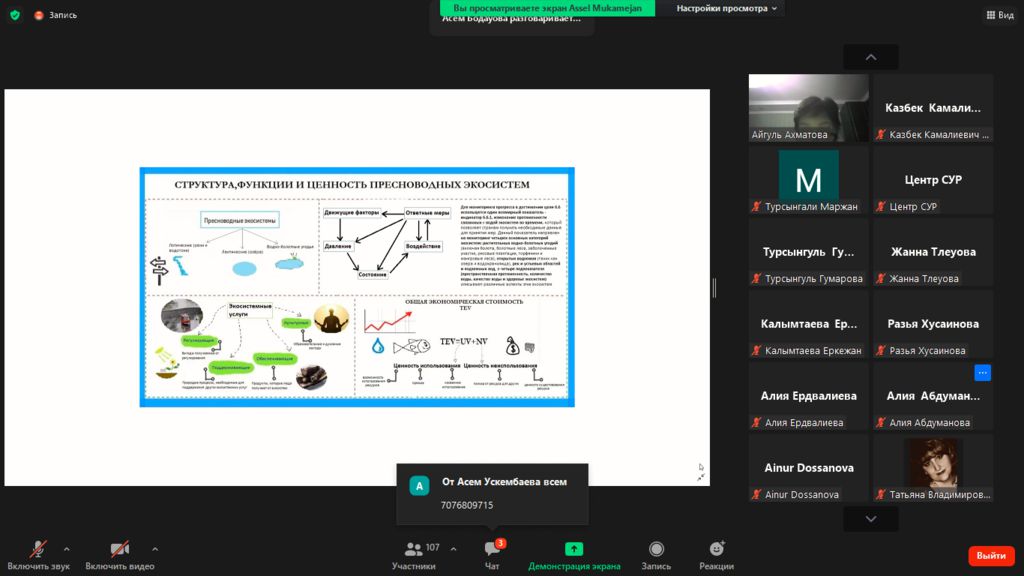
Task: Leave the meeting with Выйти
Action: 990,555
